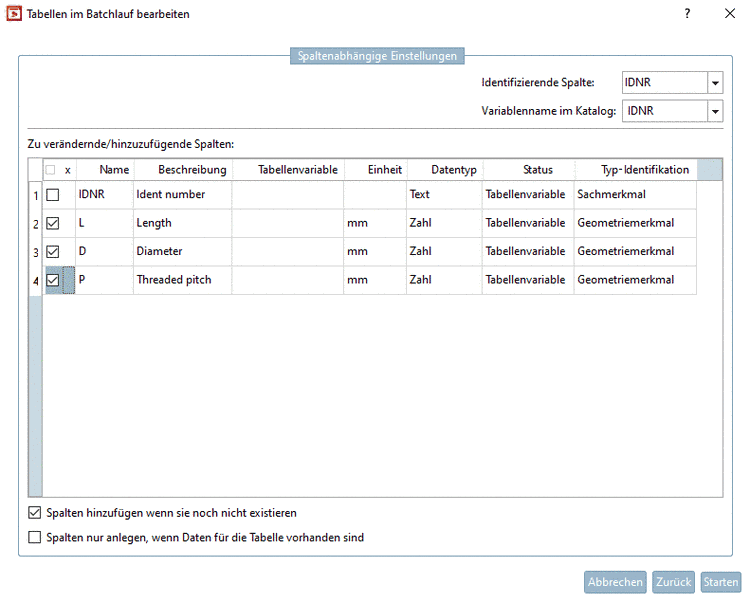
Task: Check the IDNR row checkbox
Action: [x=53, y=195]
